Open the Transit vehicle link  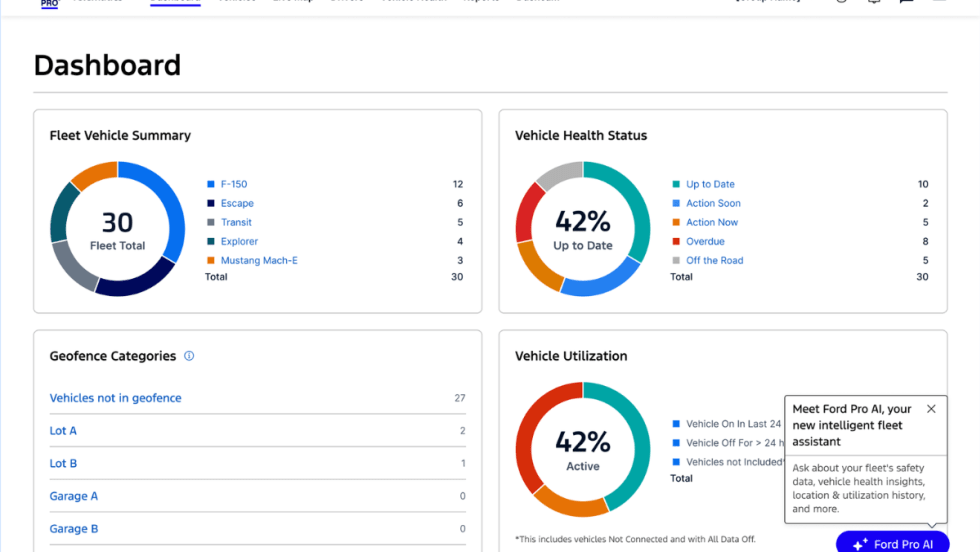point(236,222)
